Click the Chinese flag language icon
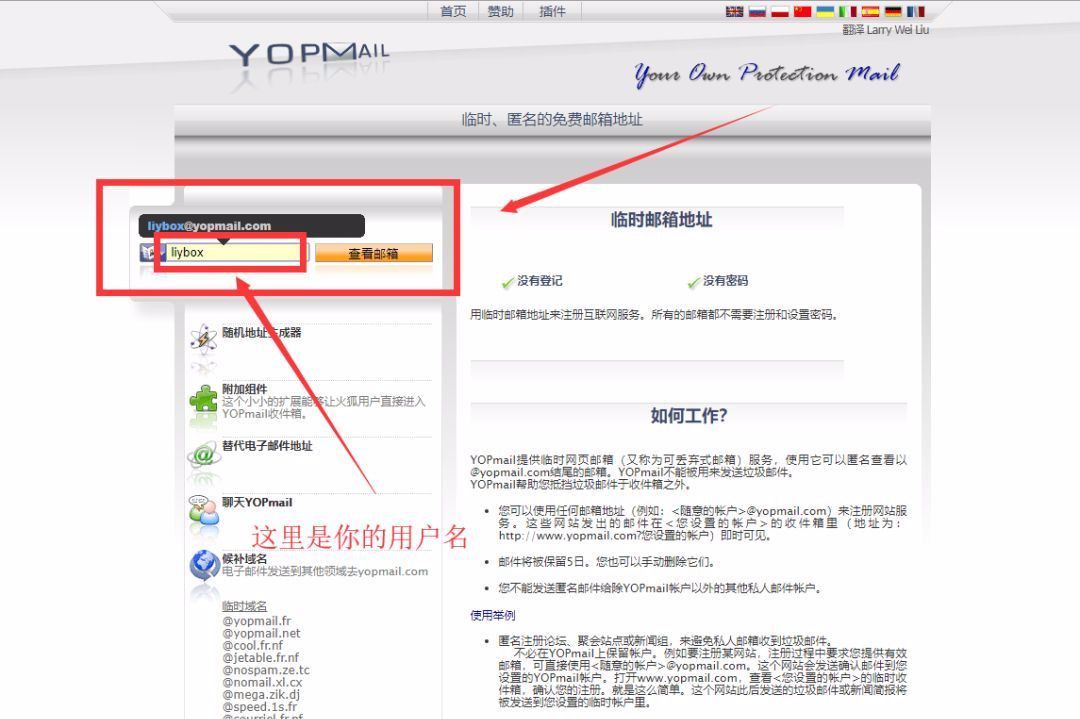Viewport: 1080px width, 719px height. 802,11
